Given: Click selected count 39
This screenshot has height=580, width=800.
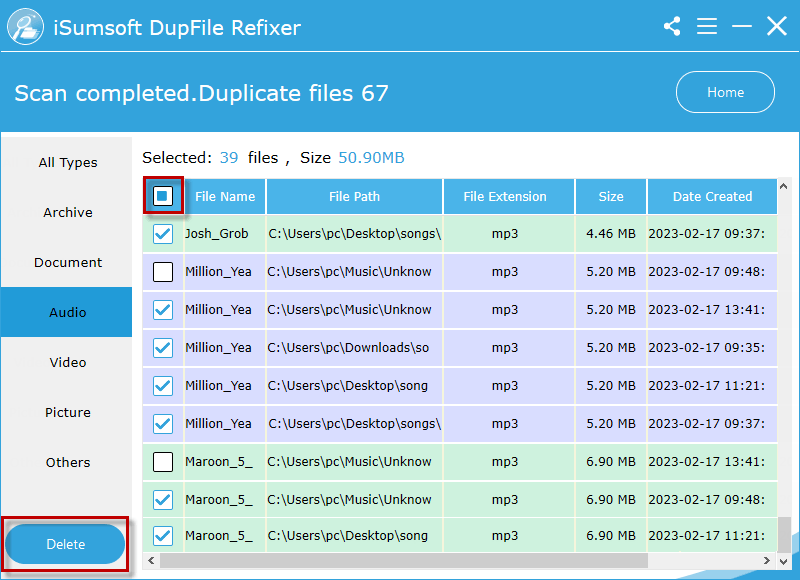Looking at the screenshot, I should tap(229, 158).
